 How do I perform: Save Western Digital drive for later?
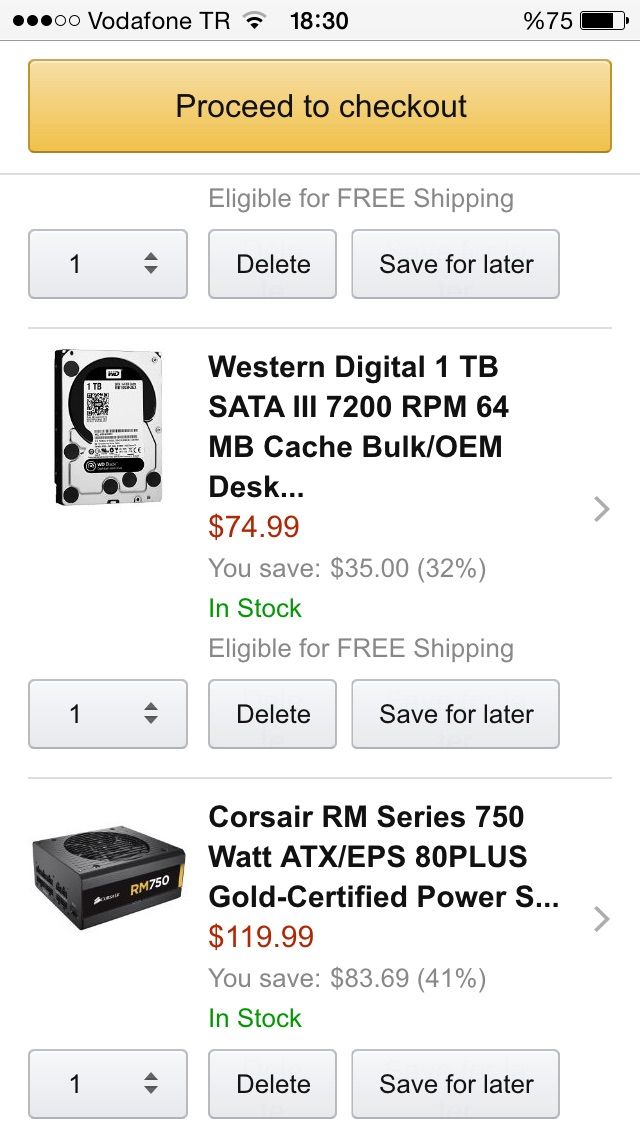(x=455, y=714)
